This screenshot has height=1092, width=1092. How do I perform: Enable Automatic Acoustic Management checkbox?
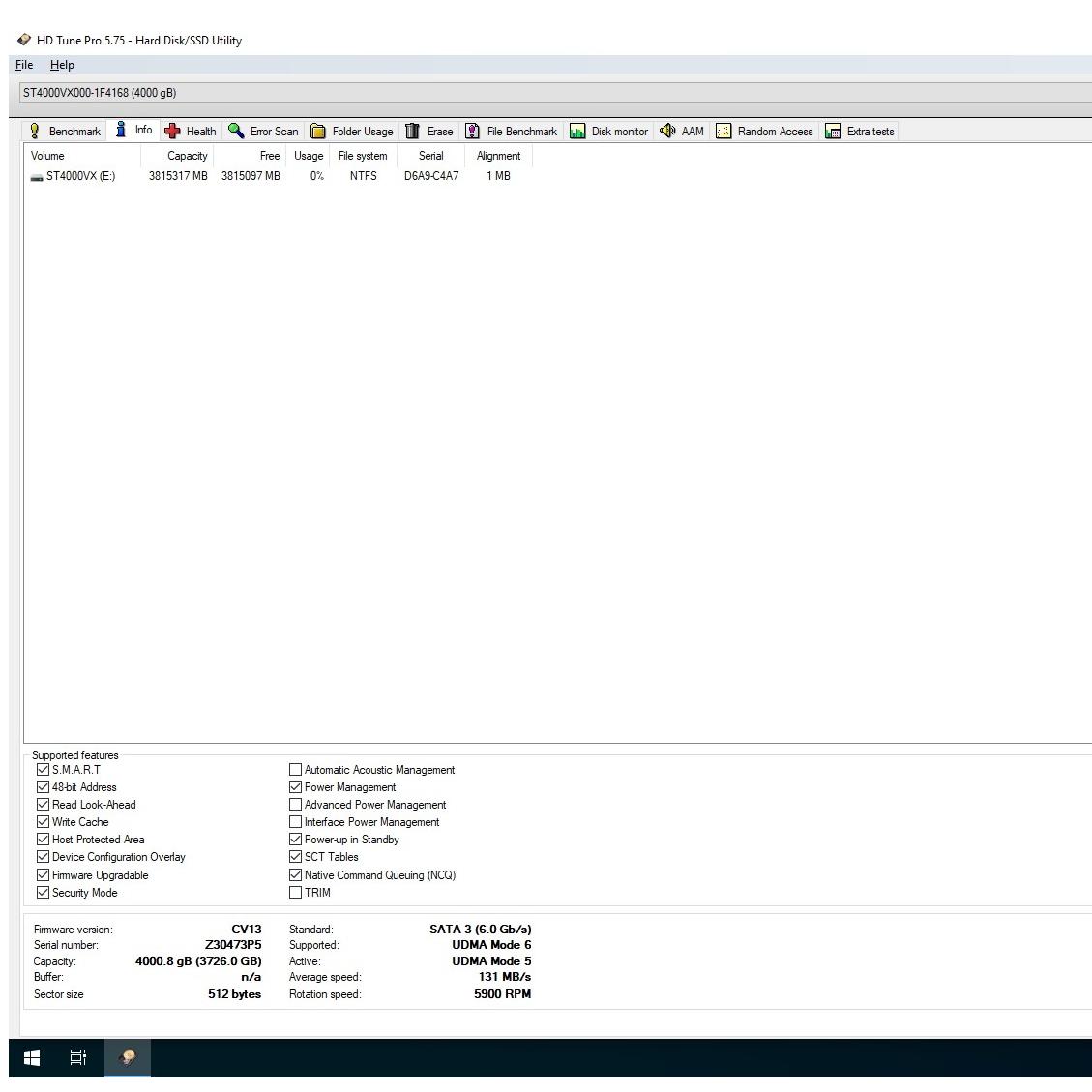coord(296,770)
